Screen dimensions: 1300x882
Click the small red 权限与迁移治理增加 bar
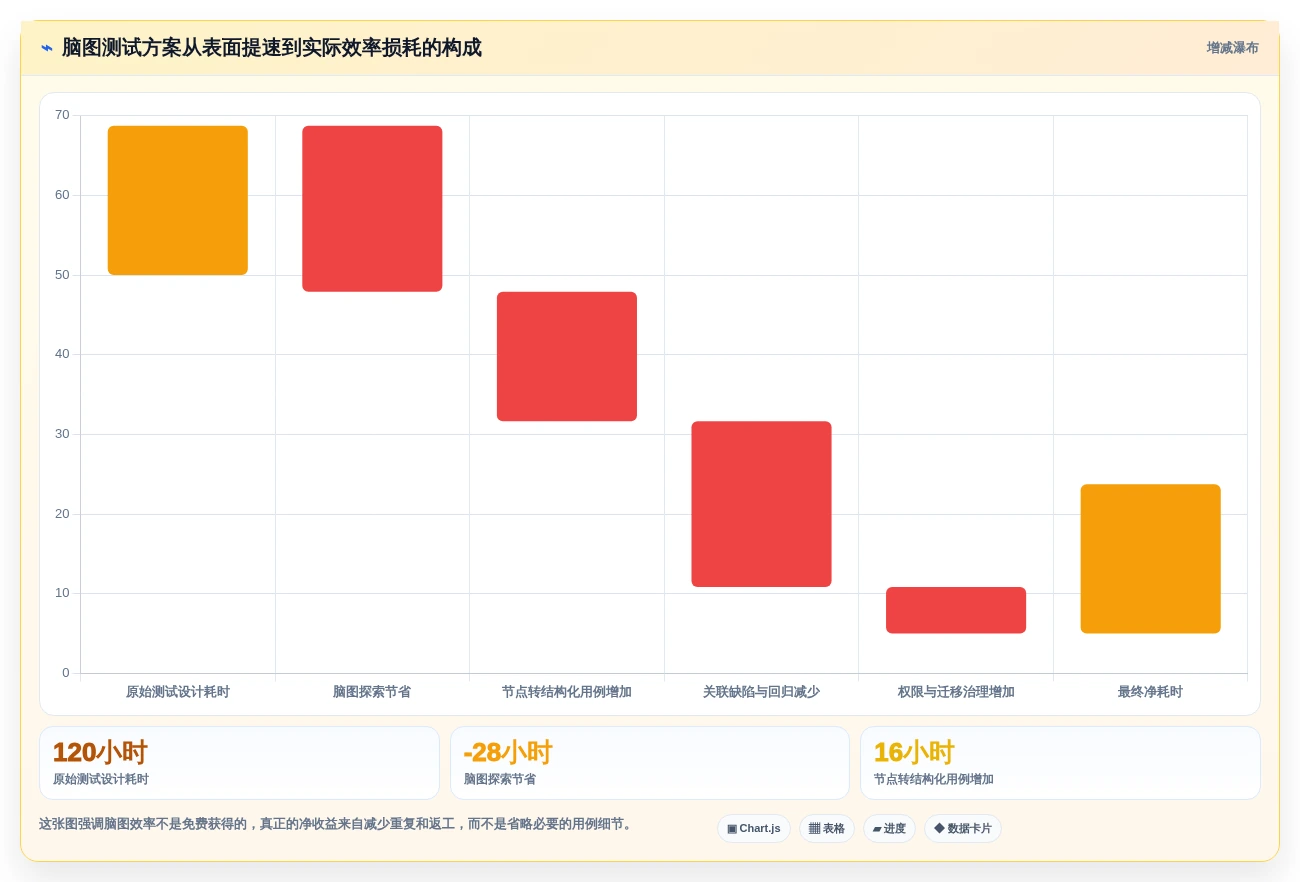click(956, 610)
